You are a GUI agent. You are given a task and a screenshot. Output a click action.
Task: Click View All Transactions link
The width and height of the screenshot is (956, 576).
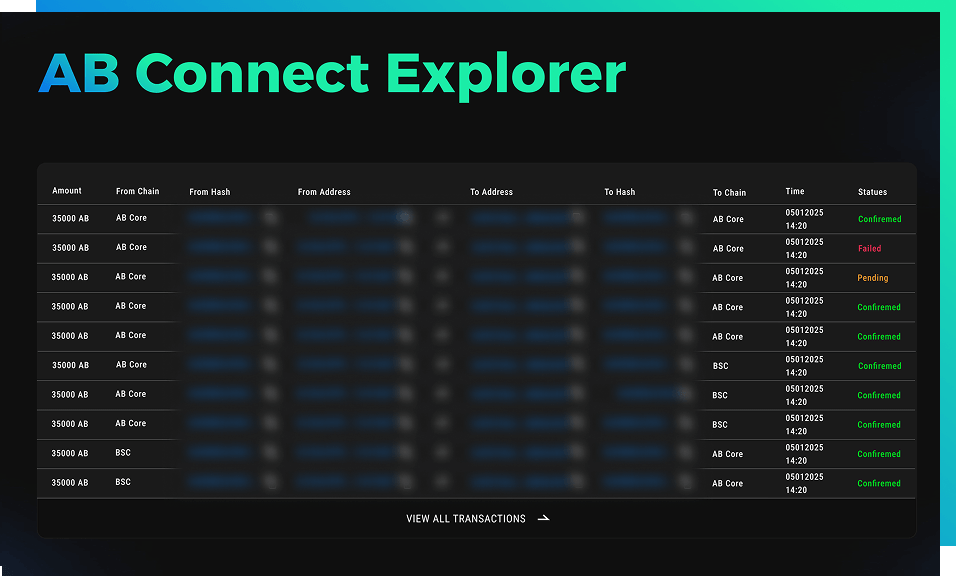tap(465, 519)
